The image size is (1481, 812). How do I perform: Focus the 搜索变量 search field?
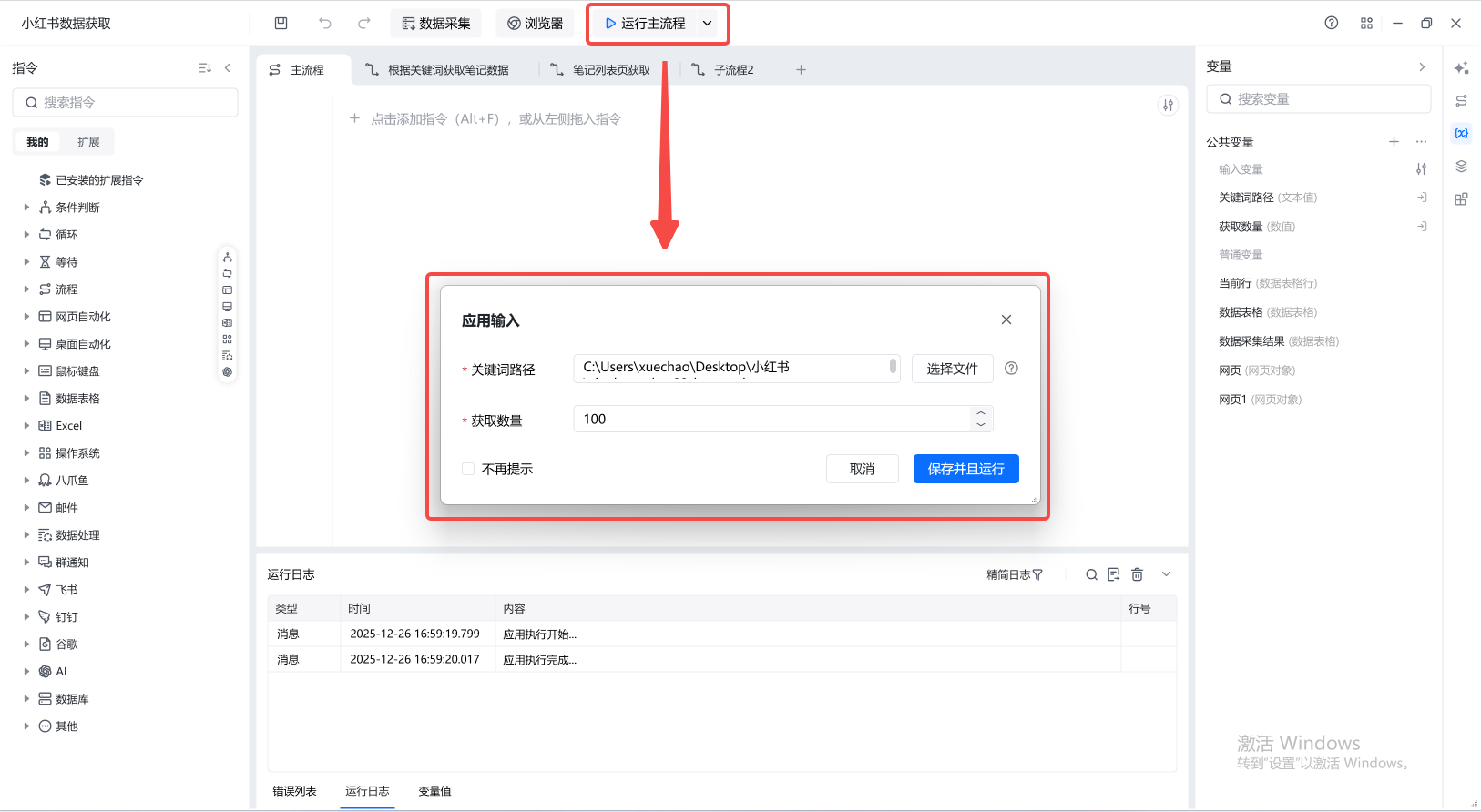[x=1319, y=99]
